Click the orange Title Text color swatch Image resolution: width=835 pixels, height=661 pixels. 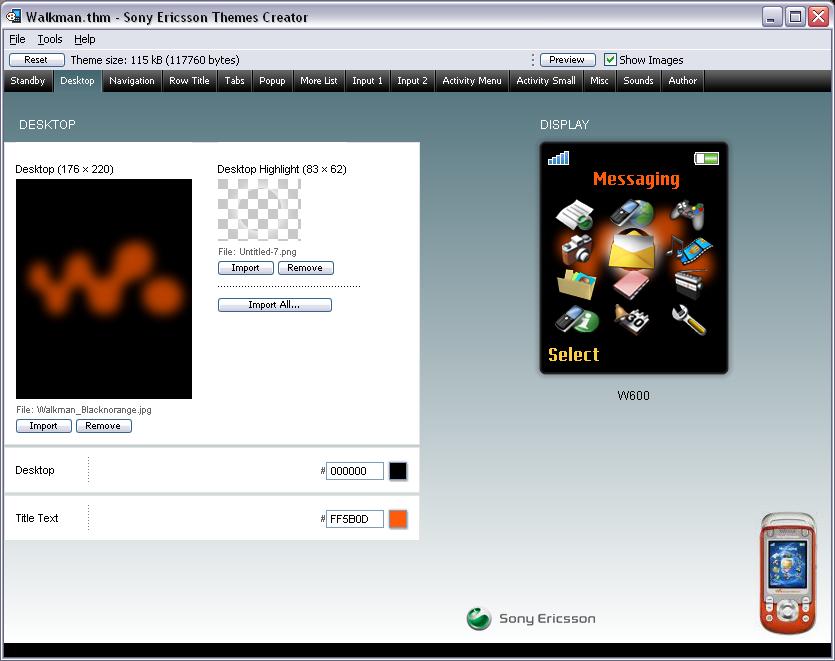pos(398,519)
